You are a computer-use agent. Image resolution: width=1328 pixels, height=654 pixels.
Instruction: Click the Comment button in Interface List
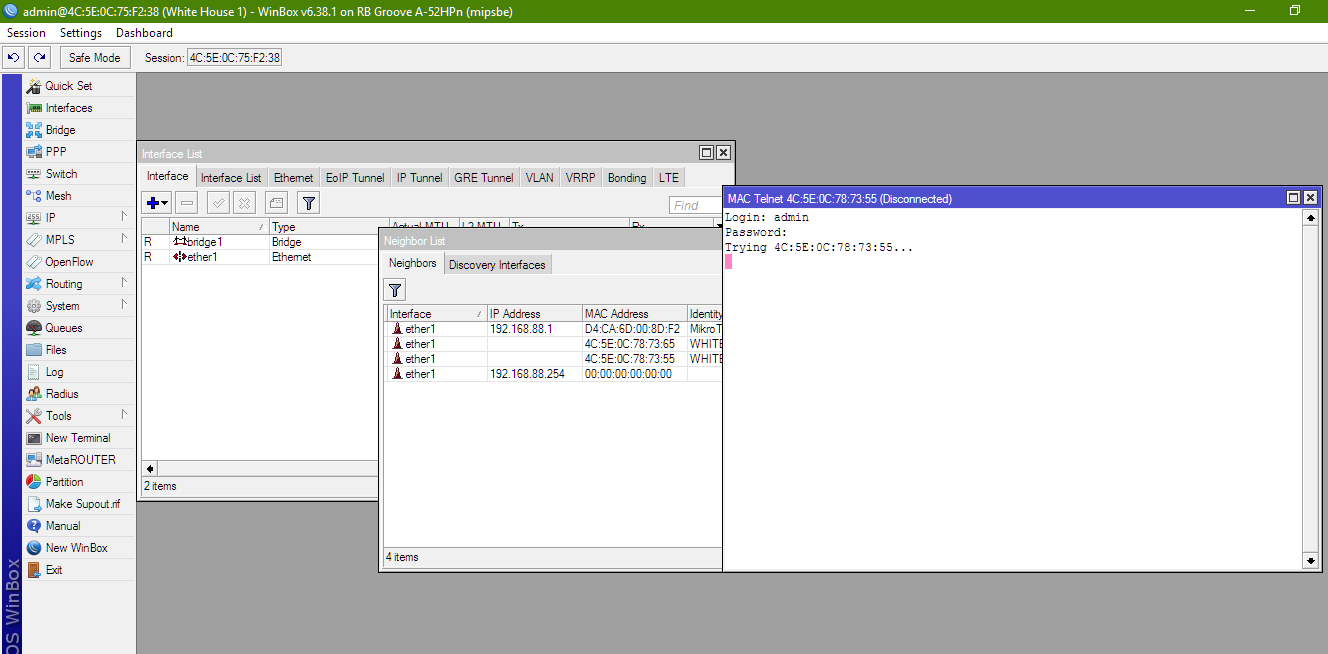tap(277, 203)
